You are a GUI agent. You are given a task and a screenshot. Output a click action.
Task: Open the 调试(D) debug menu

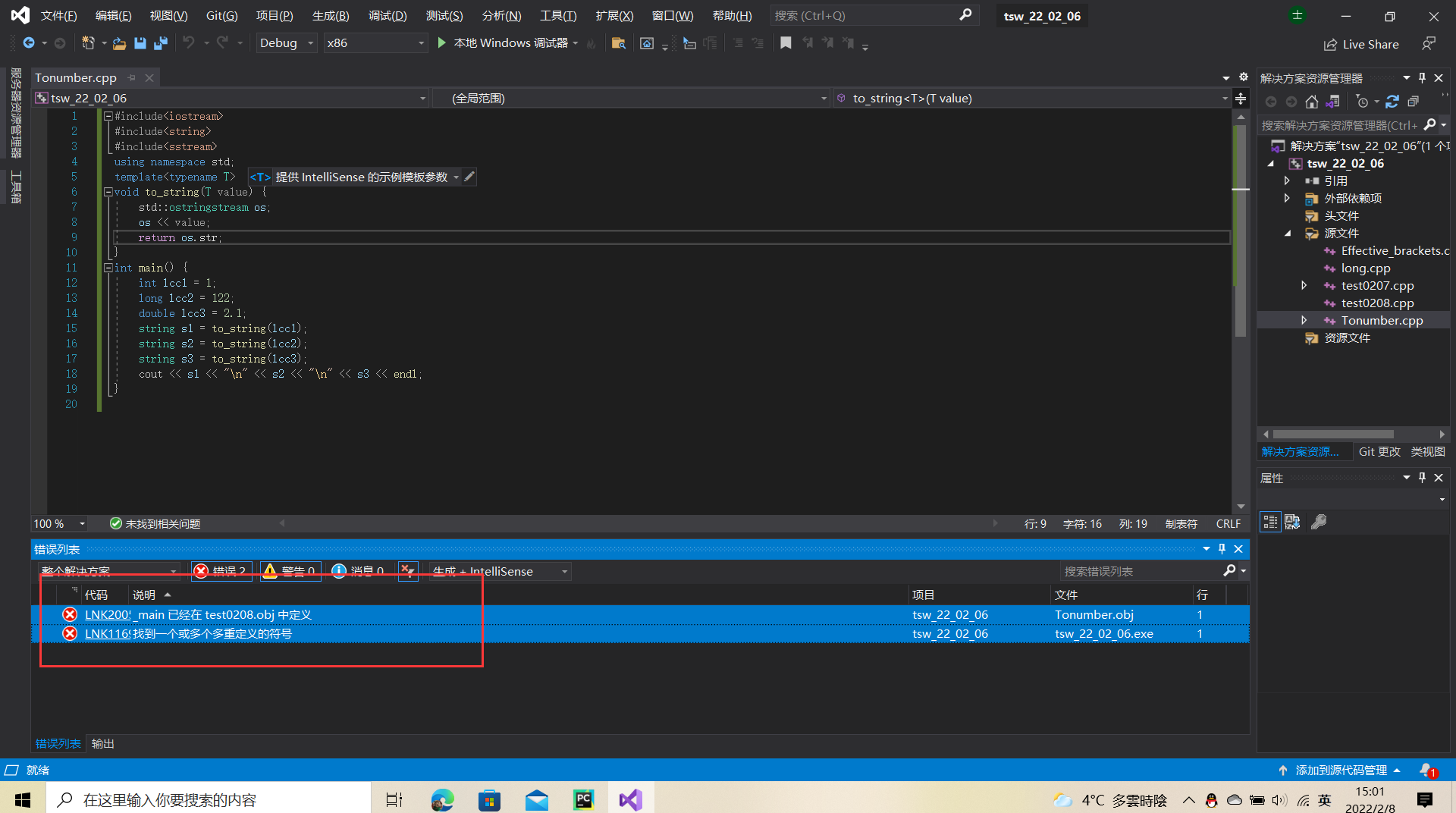[x=388, y=16]
